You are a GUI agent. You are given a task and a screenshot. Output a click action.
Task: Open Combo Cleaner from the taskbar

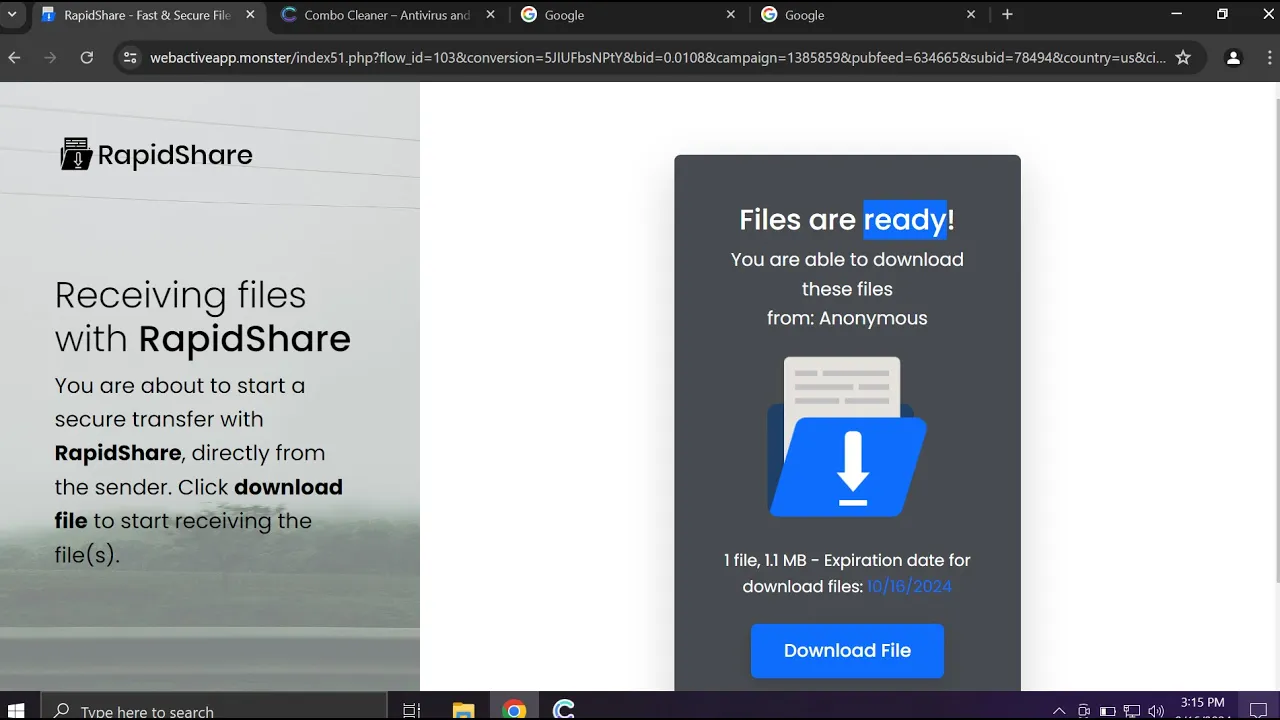pyautogui.click(x=564, y=710)
